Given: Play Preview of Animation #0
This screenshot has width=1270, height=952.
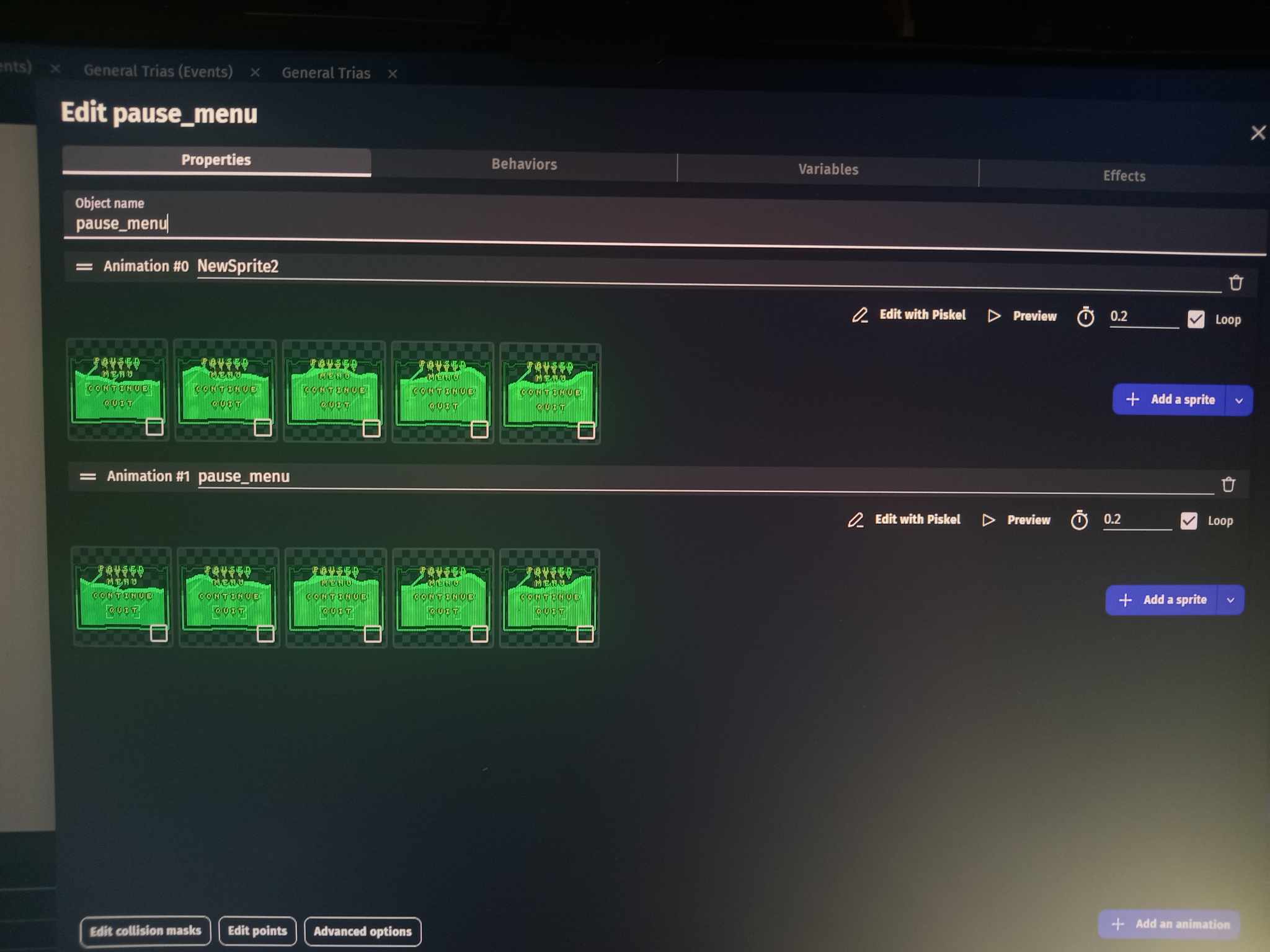Looking at the screenshot, I should coord(1022,316).
